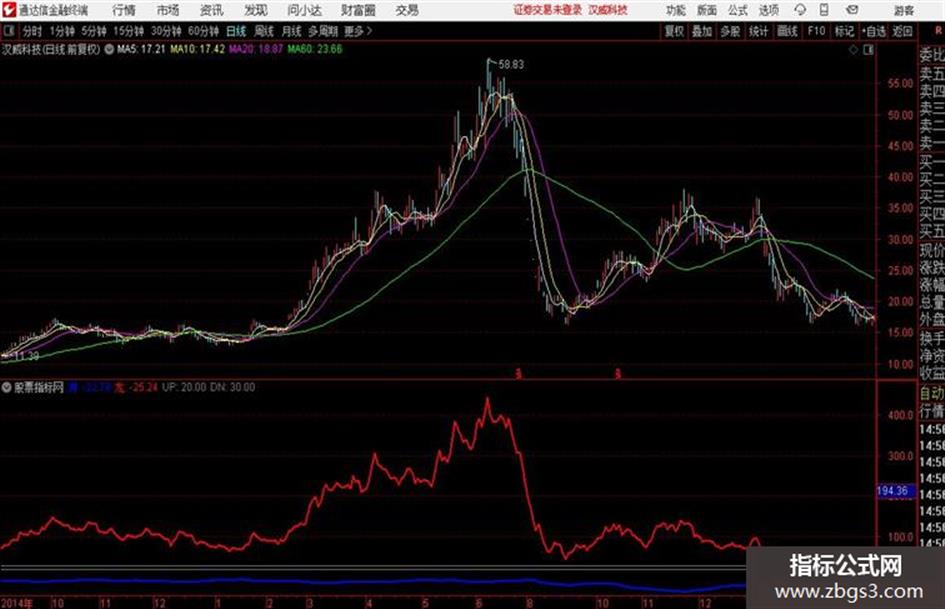Switch to 分时 period tab

(x=32, y=31)
